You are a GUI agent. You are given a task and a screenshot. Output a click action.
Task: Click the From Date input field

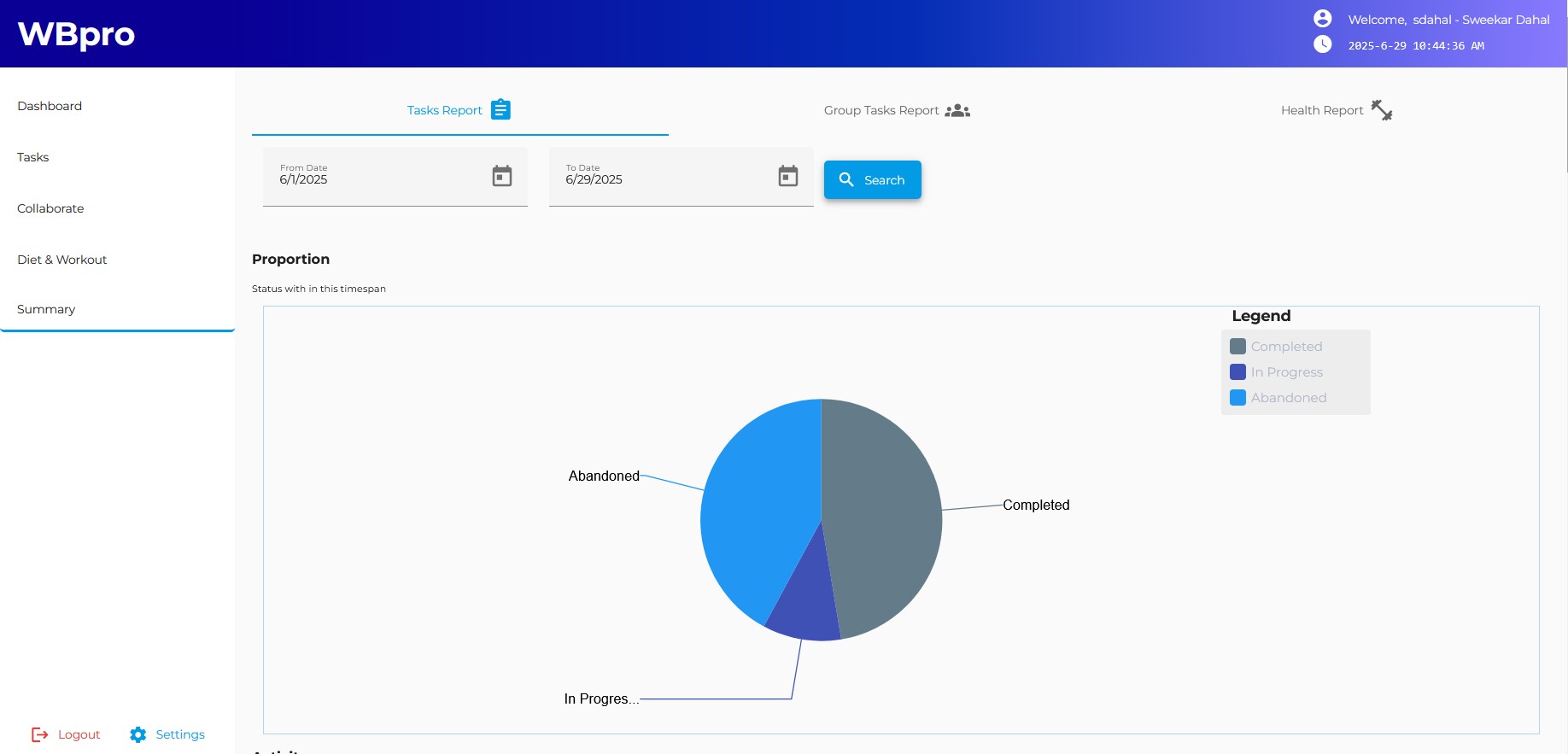tap(376, 178)
